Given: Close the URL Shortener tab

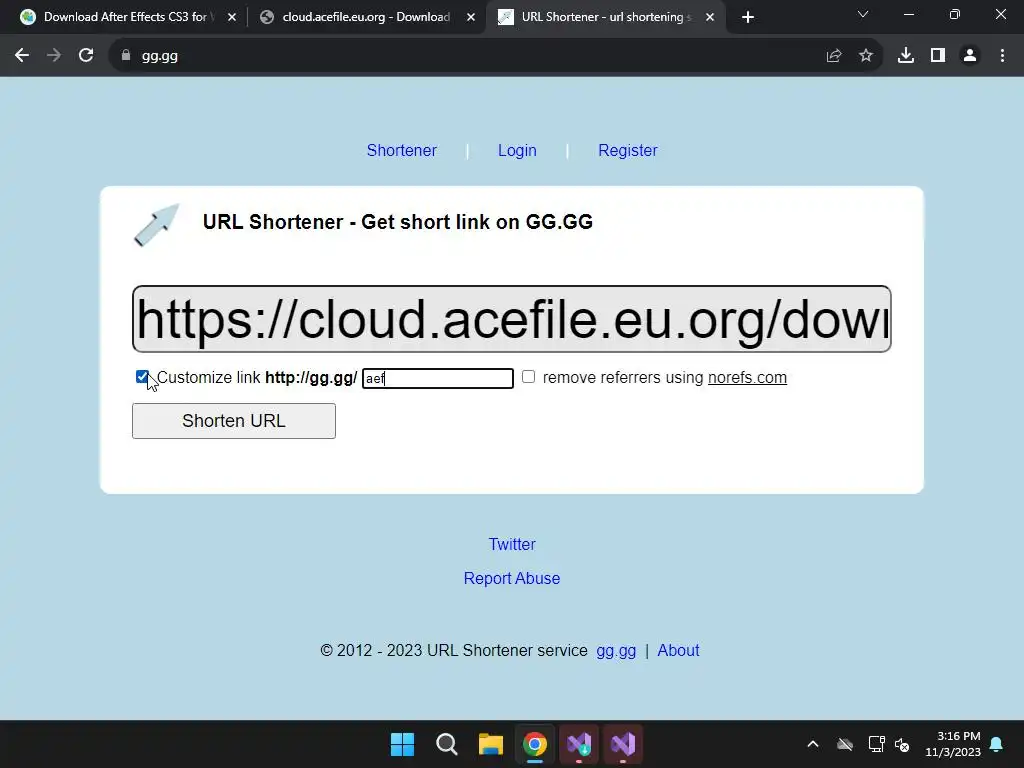Looking at the screenshot, I should [710, 17].
